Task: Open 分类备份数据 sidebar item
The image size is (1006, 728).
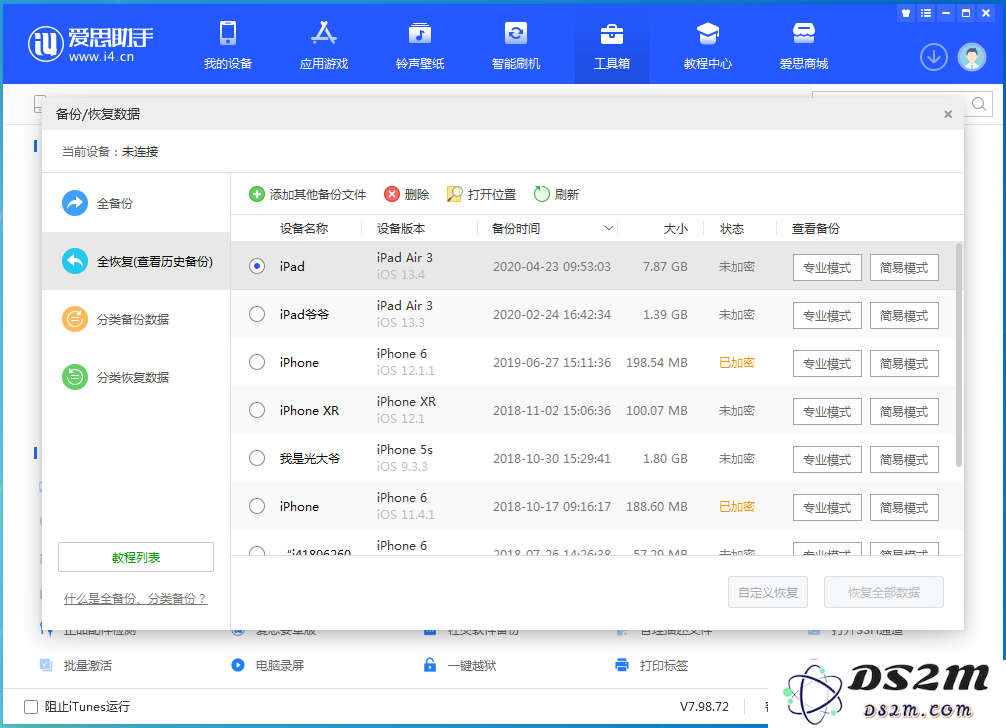Action: pyautogui.click(x=136, y=319)
